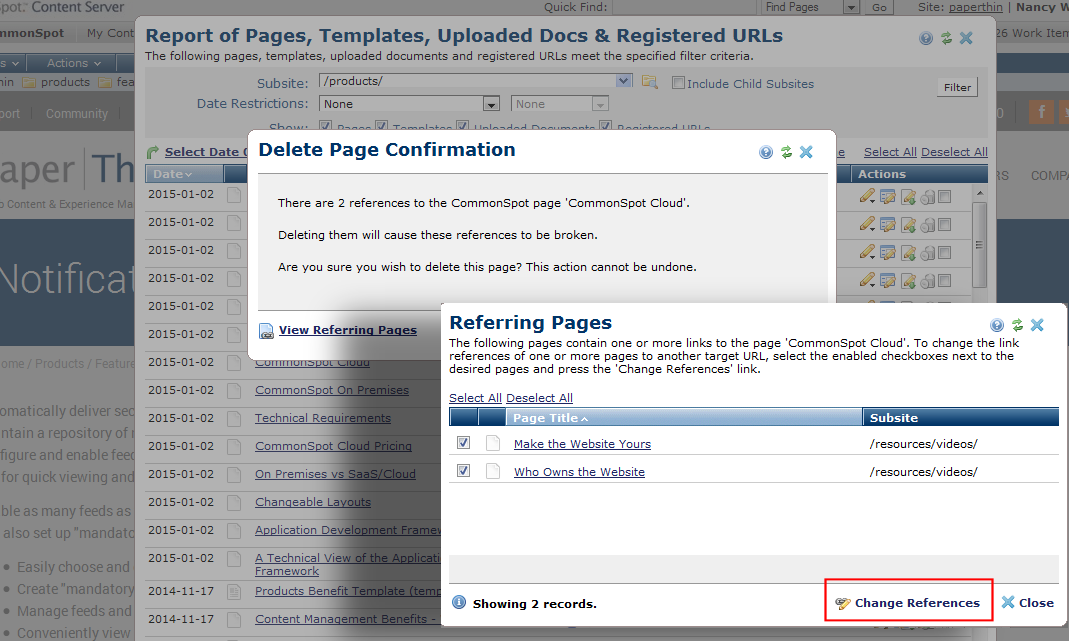The height and width of the screenshot is (641, 1069).
Task: Tick the selection checkbox in topmost Actions row
Action: [944, 197]
